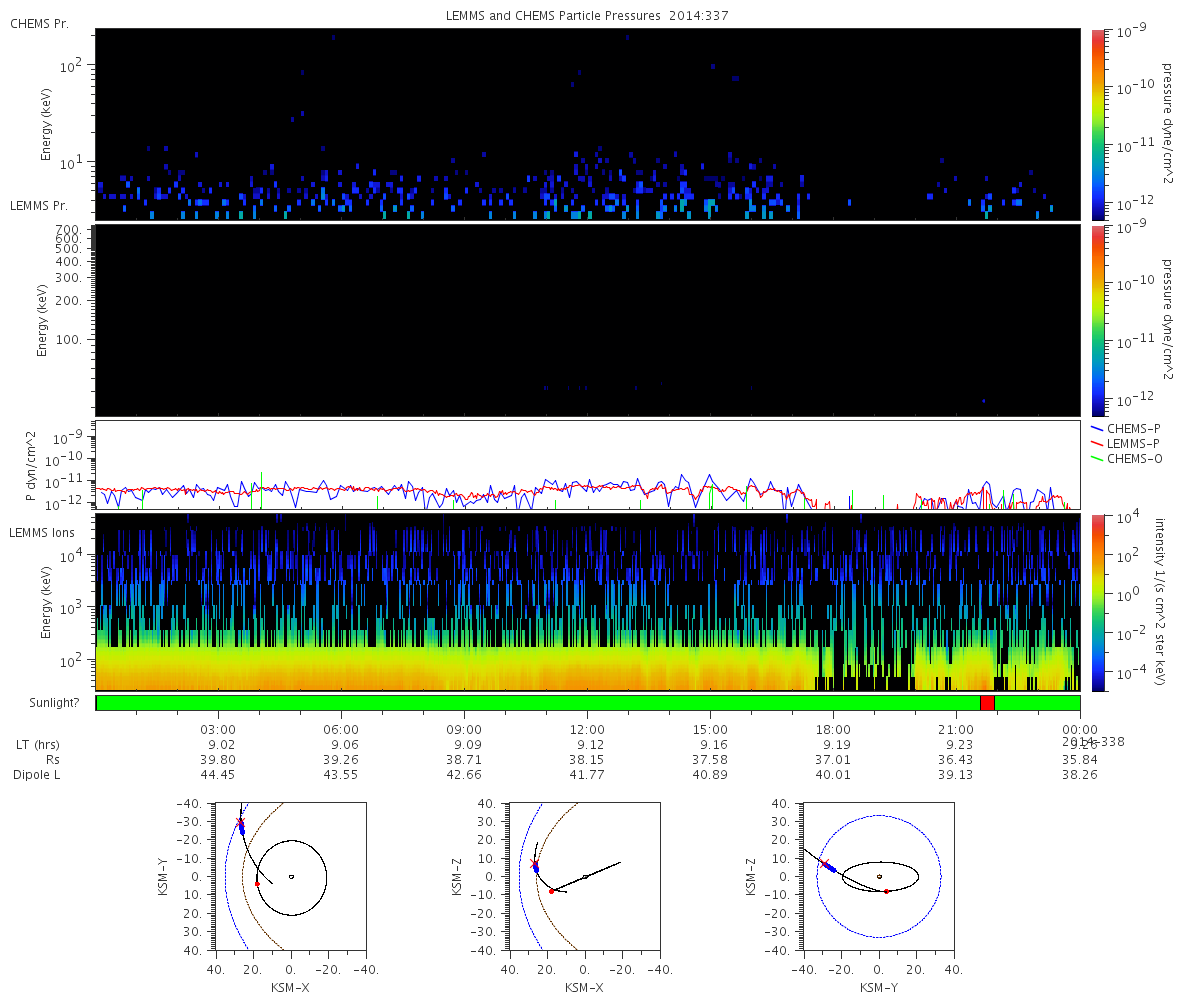
Task: Click the CHEMS pressure color bar at top right
Action: coord(1098,124)
